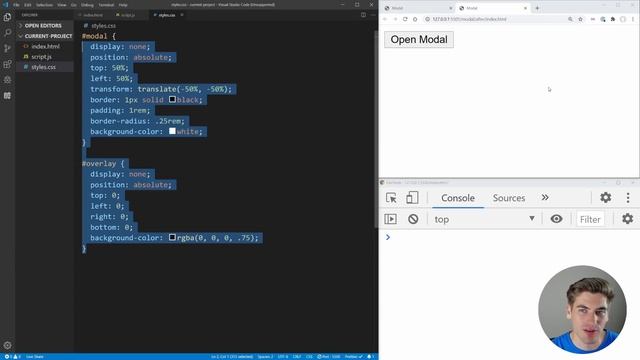The width and height of the screenshot is (640, 360).
Task: Open script.js in the explorer
Action: (x=41, y=57)
